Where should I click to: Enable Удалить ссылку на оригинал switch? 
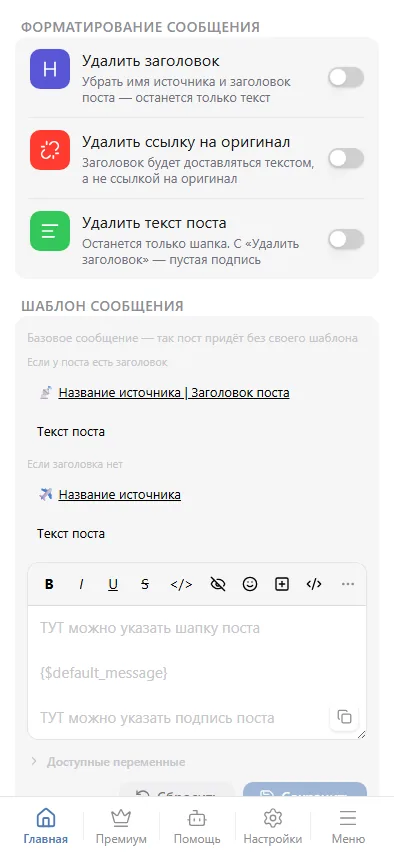346,159
